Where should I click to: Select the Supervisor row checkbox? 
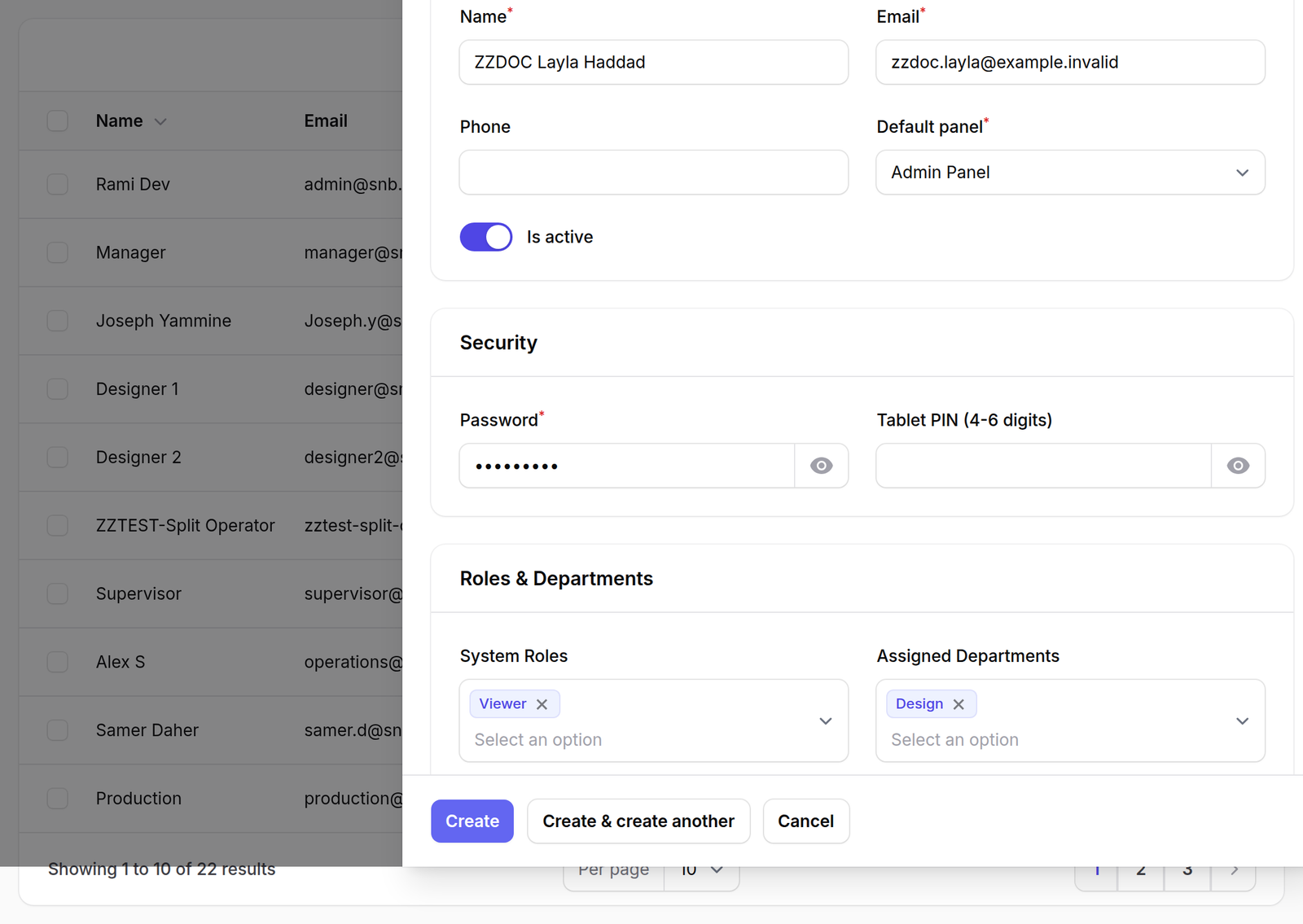pyautogui.click(x=57, y=593)
